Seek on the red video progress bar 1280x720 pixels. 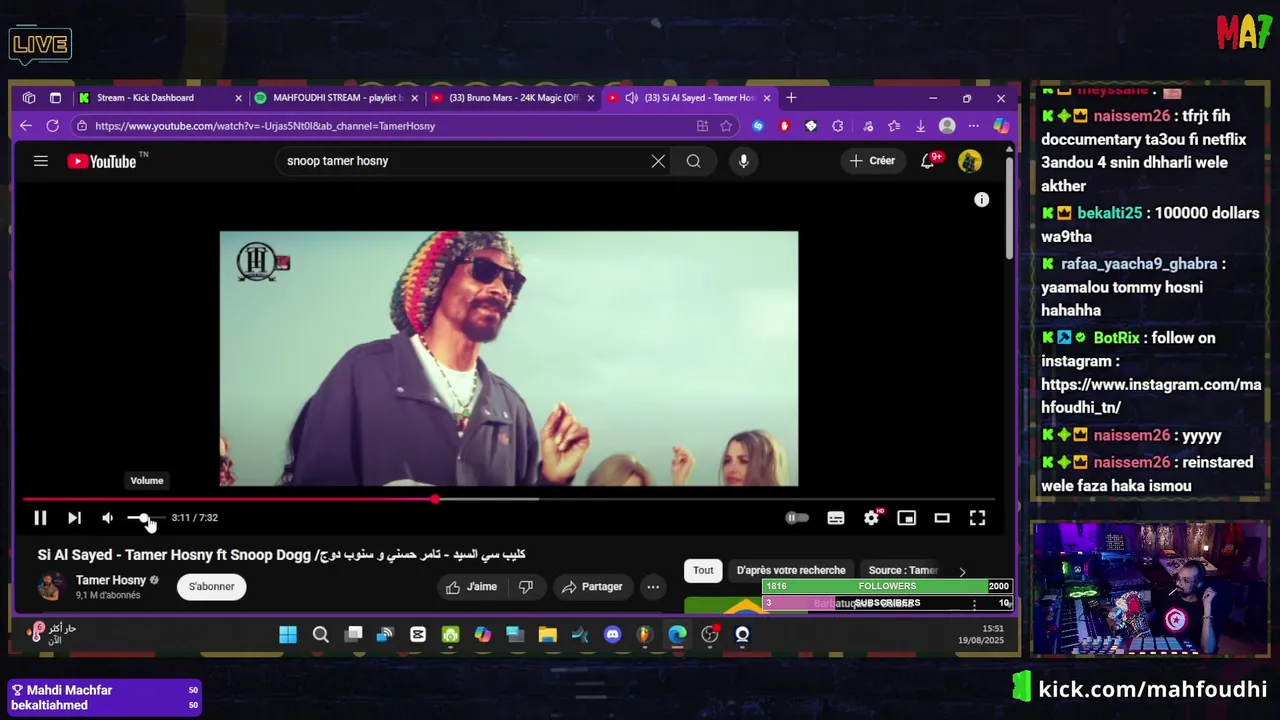coord(509,499)
